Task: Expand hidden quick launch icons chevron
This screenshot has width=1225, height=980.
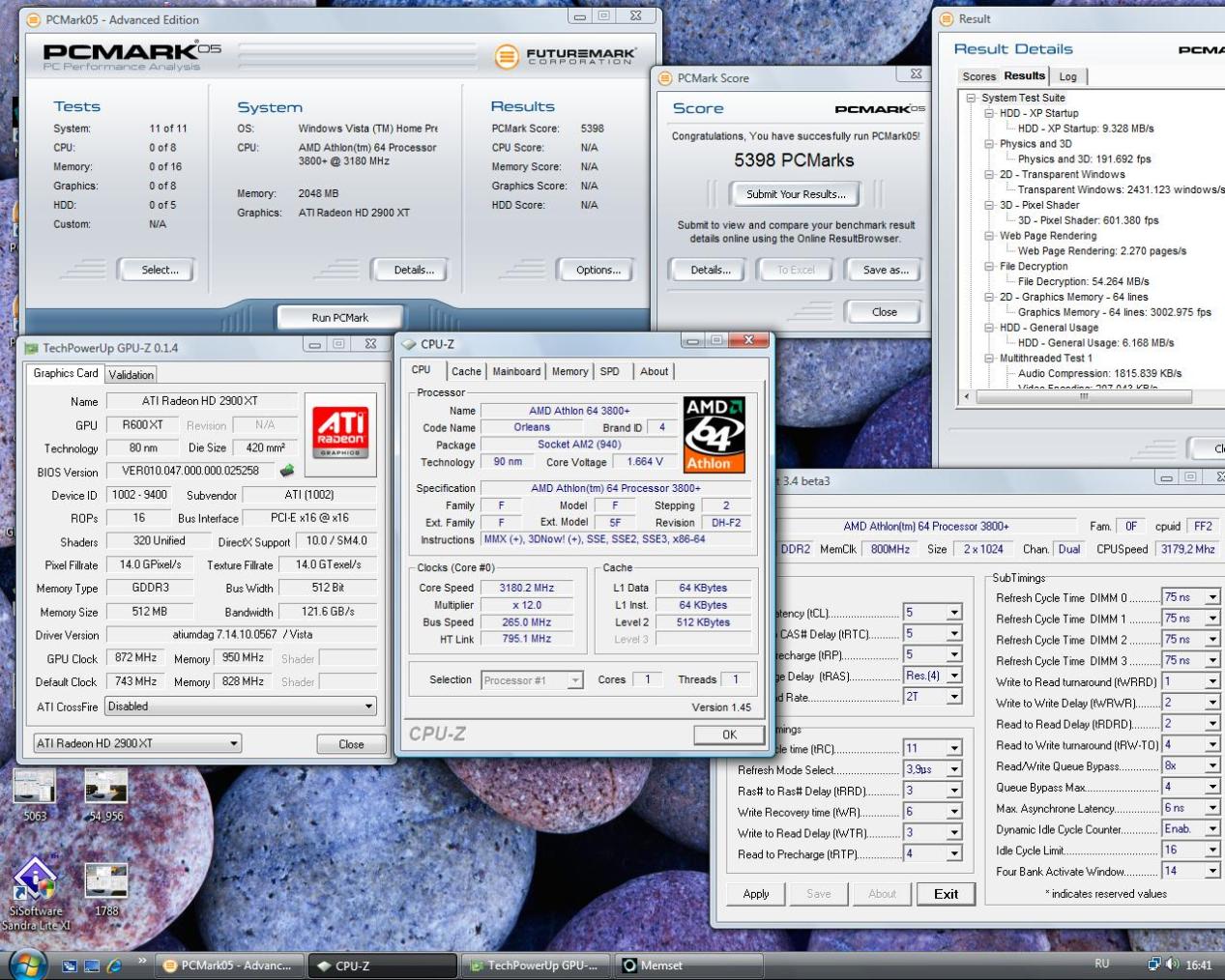Action: click(142, 961)
